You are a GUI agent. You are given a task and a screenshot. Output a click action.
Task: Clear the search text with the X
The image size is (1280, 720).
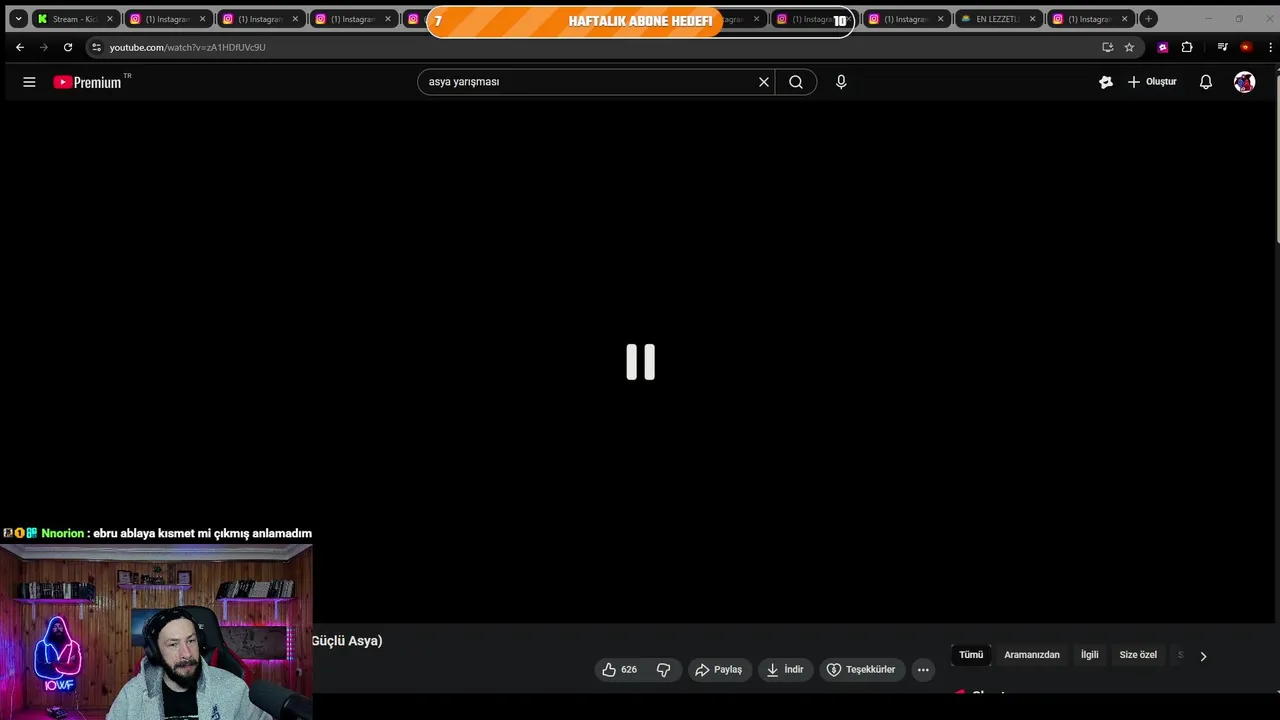click(x=764, y=82)
